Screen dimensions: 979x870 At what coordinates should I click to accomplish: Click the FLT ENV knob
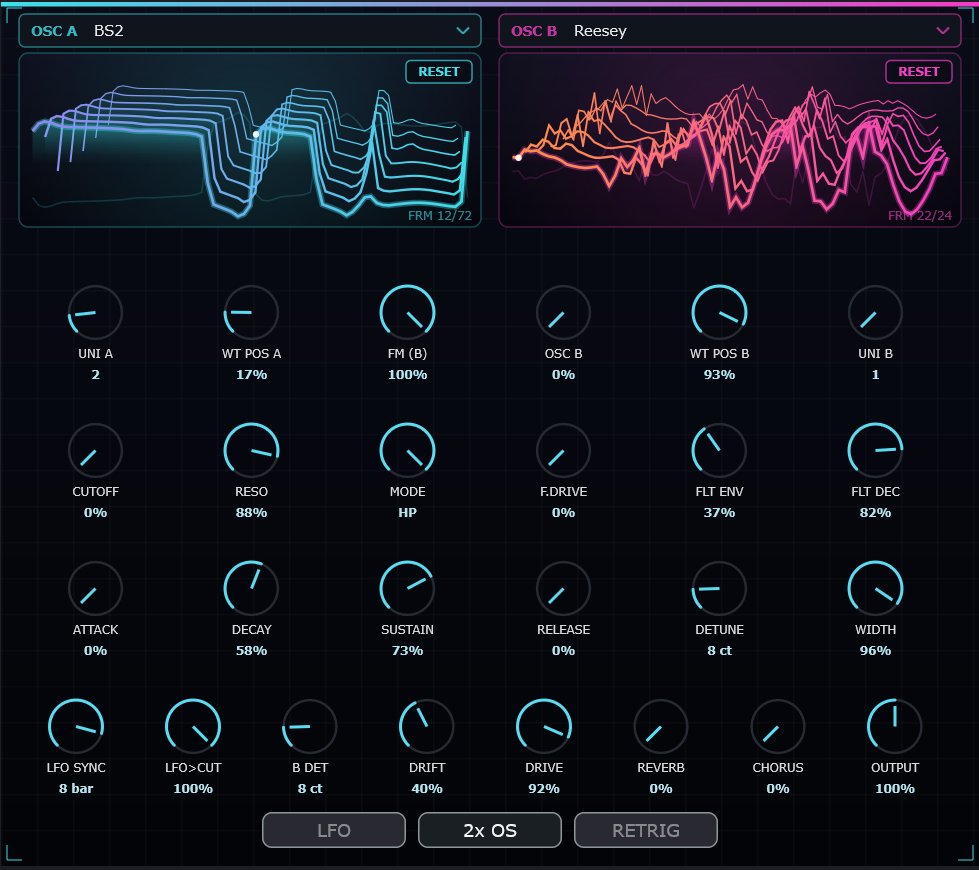click(719, 451)
